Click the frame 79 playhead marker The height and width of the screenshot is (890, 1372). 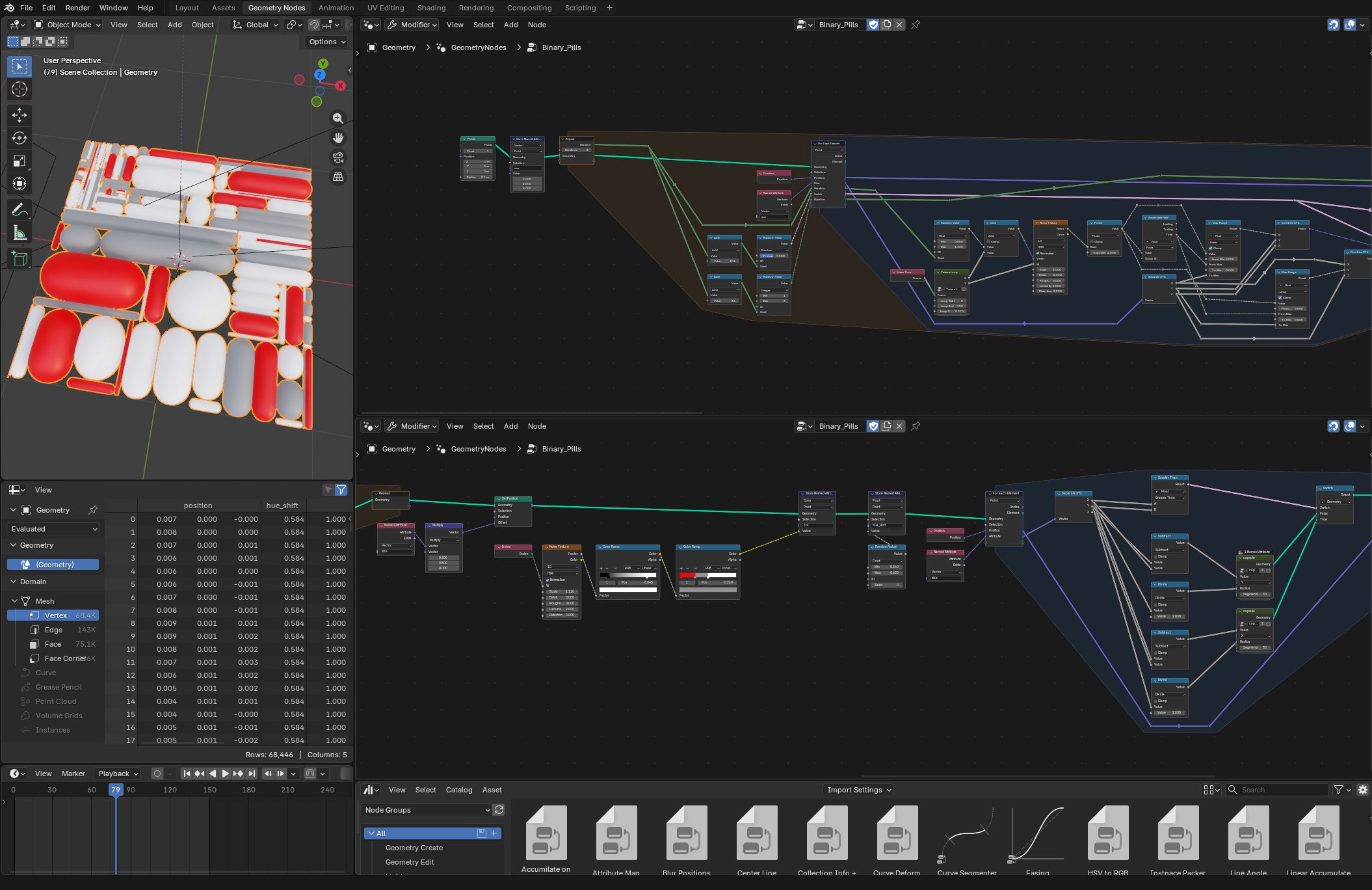click(116, 790)
